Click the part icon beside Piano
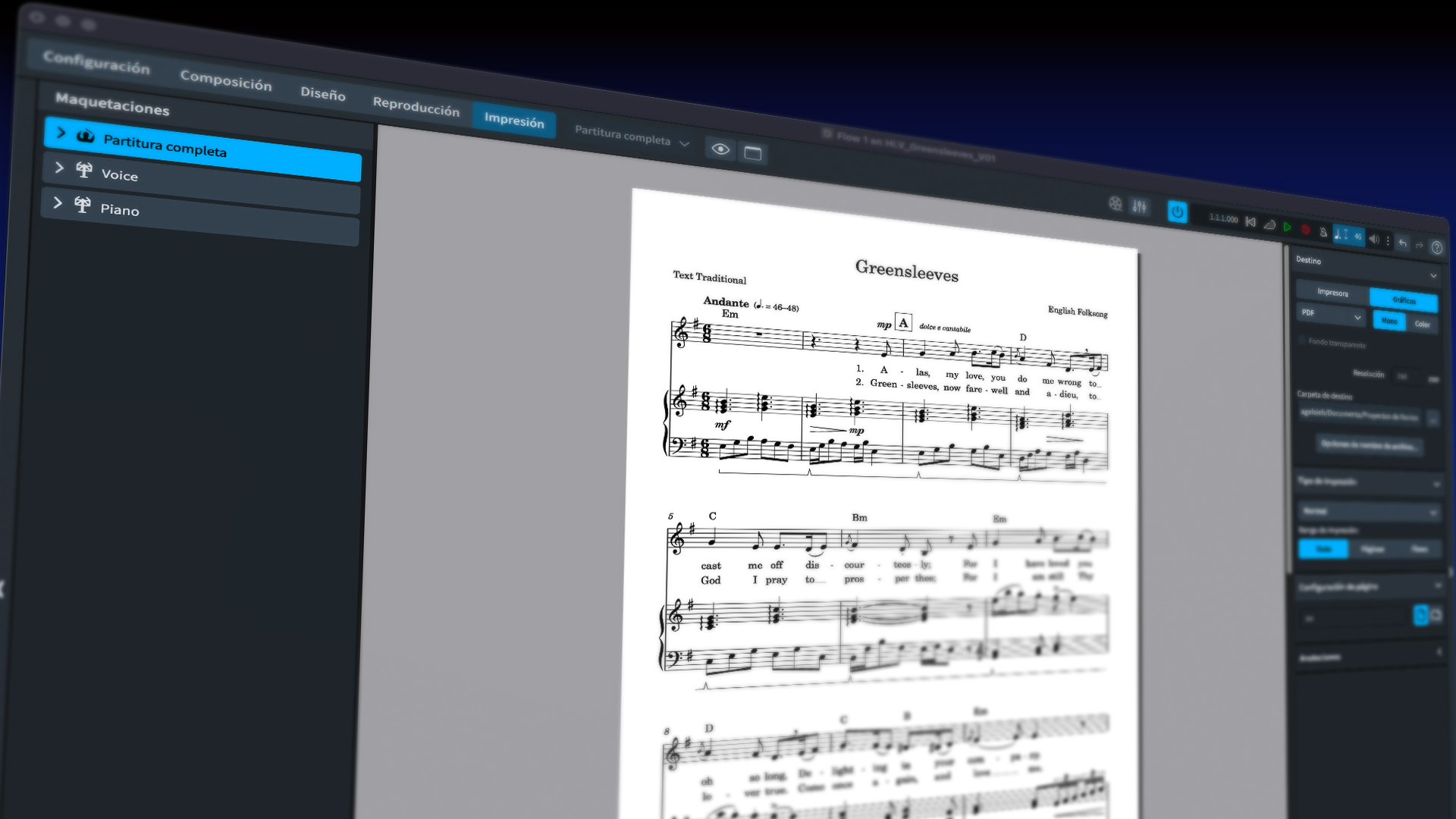Image resolution: width=1456 pixels, height=819 pixels. 83,206
